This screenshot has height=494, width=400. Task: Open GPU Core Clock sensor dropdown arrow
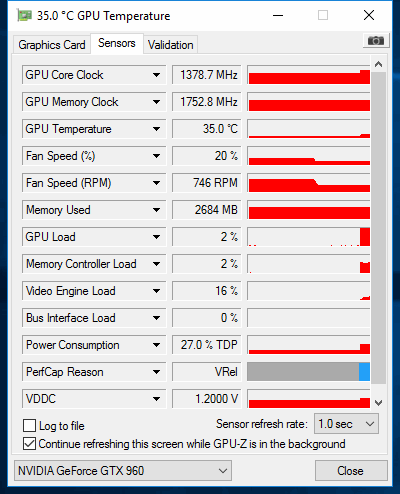point(156,75)
